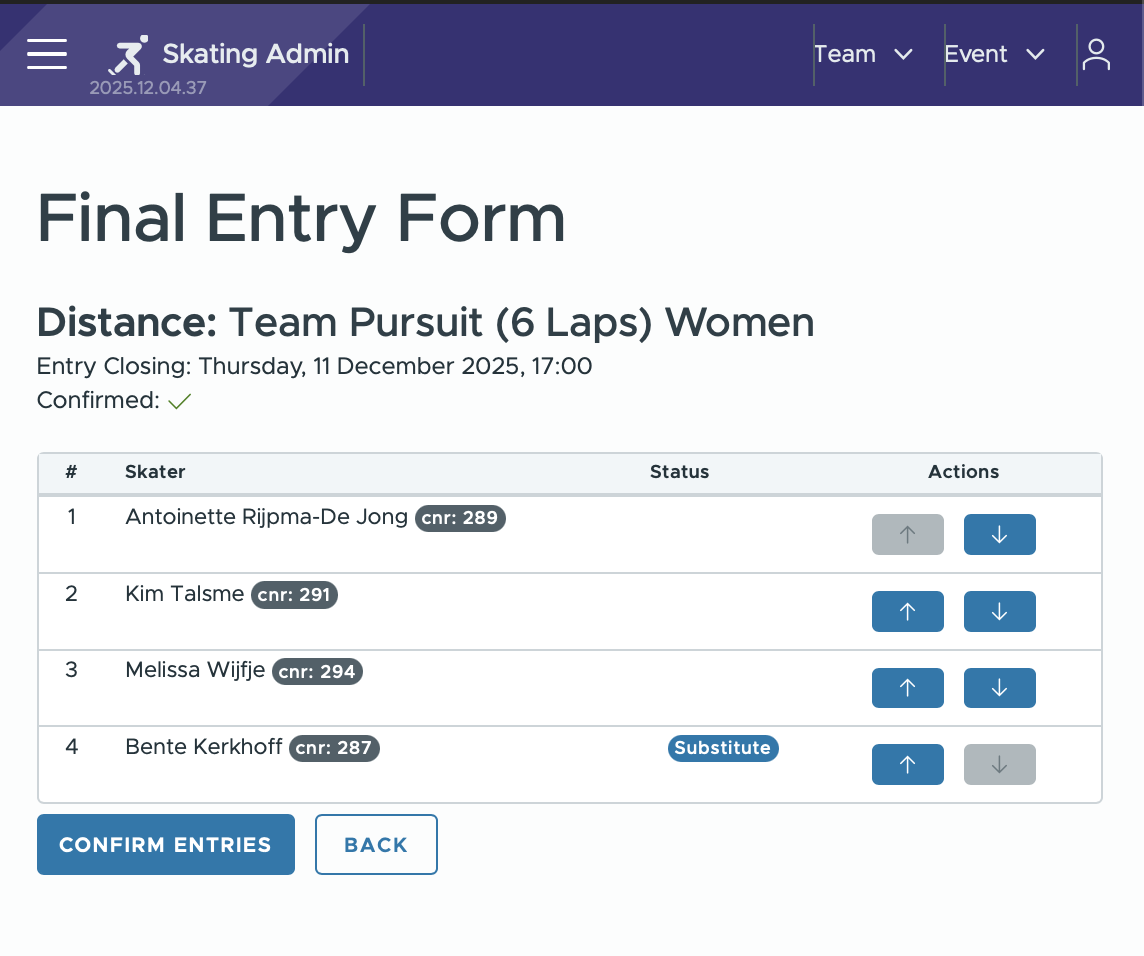
Task: Click the Skating Admin skater logo
Action: click(128, 54)
